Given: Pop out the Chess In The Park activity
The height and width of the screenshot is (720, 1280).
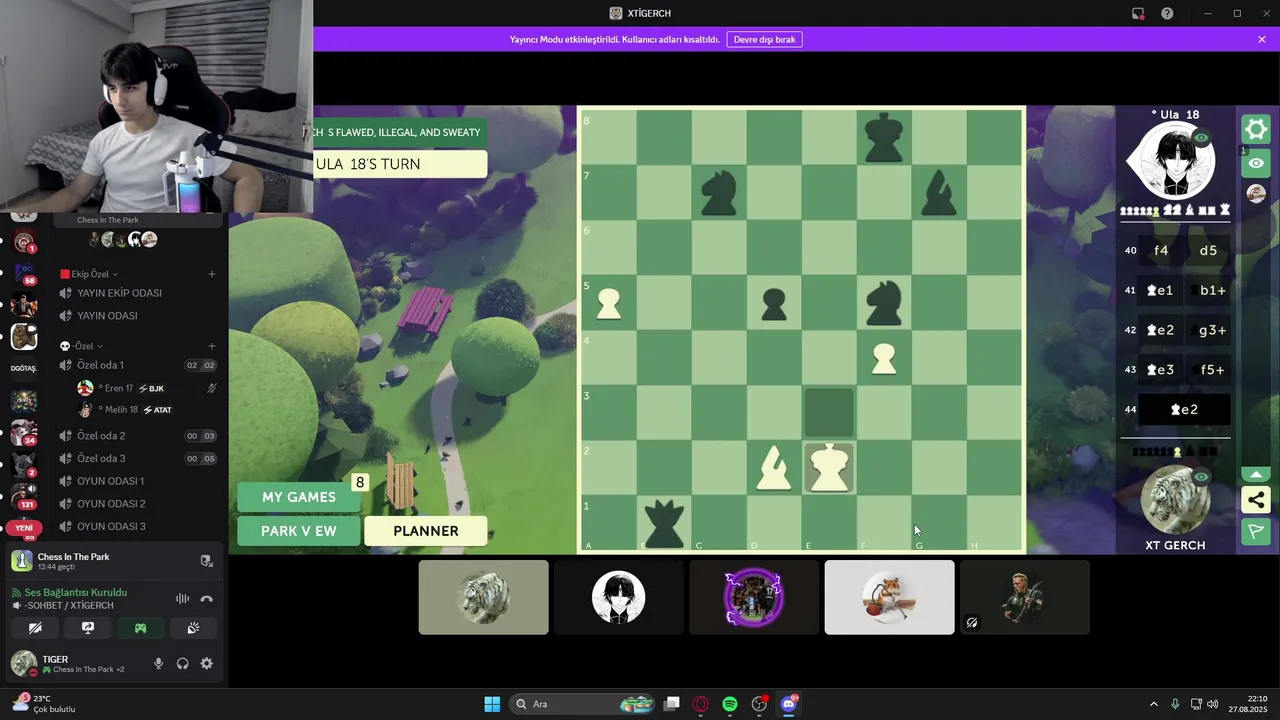Looking at the screenshot, I should pos(207,561).
